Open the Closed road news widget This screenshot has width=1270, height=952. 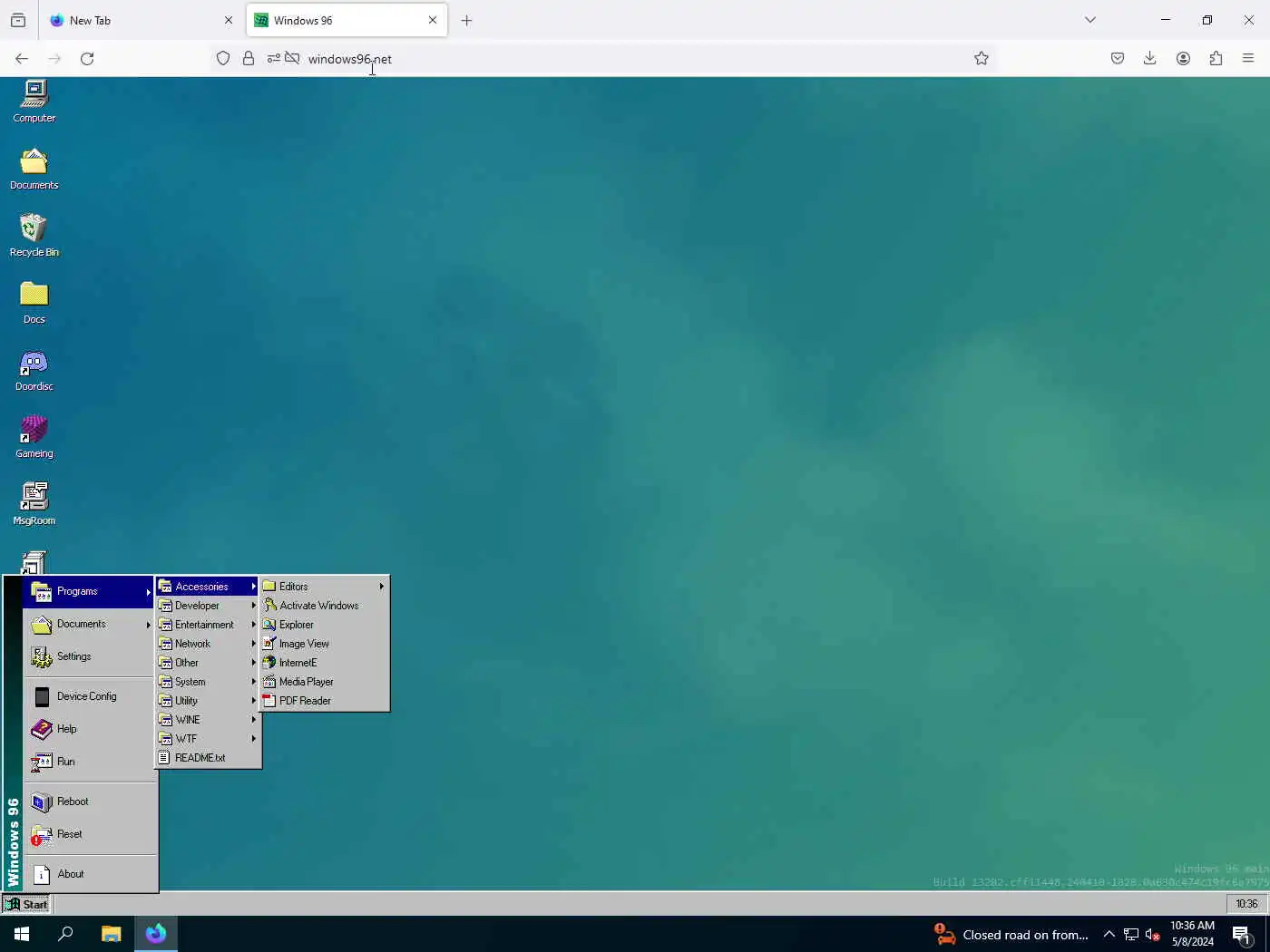click(x=1011, y=935)
